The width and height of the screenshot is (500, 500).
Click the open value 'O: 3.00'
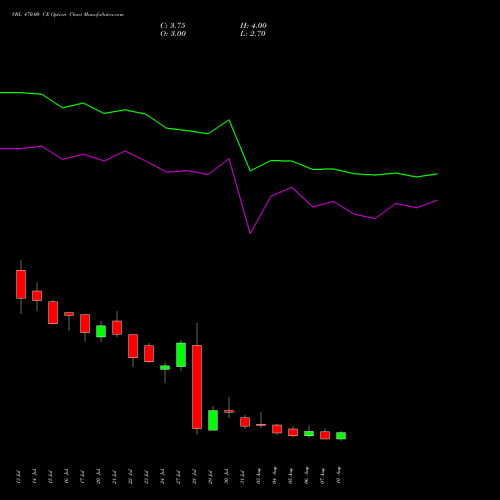[x=173, y=34]
